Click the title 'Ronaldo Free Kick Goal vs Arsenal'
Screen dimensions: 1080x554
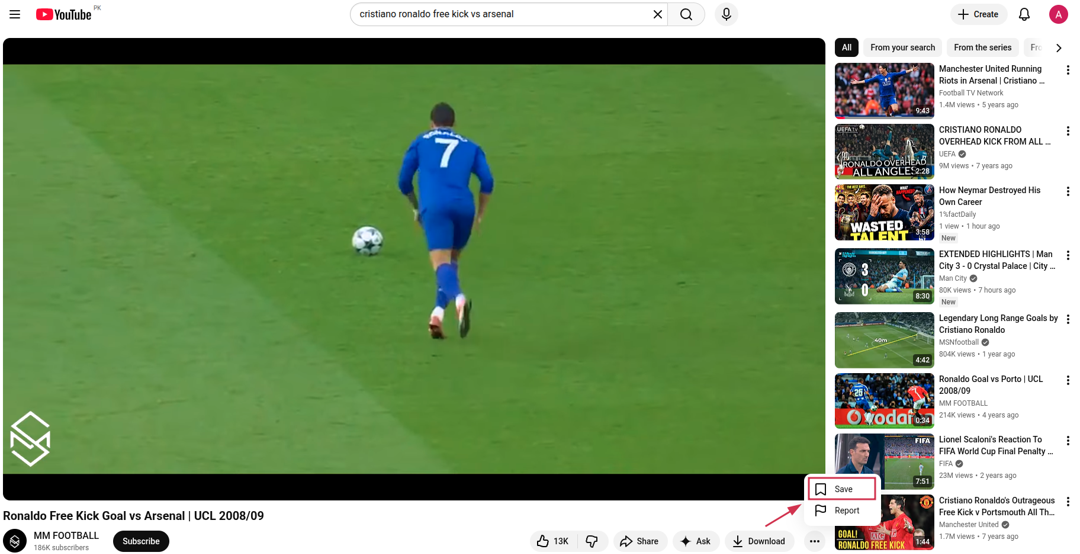click(134, 516)
